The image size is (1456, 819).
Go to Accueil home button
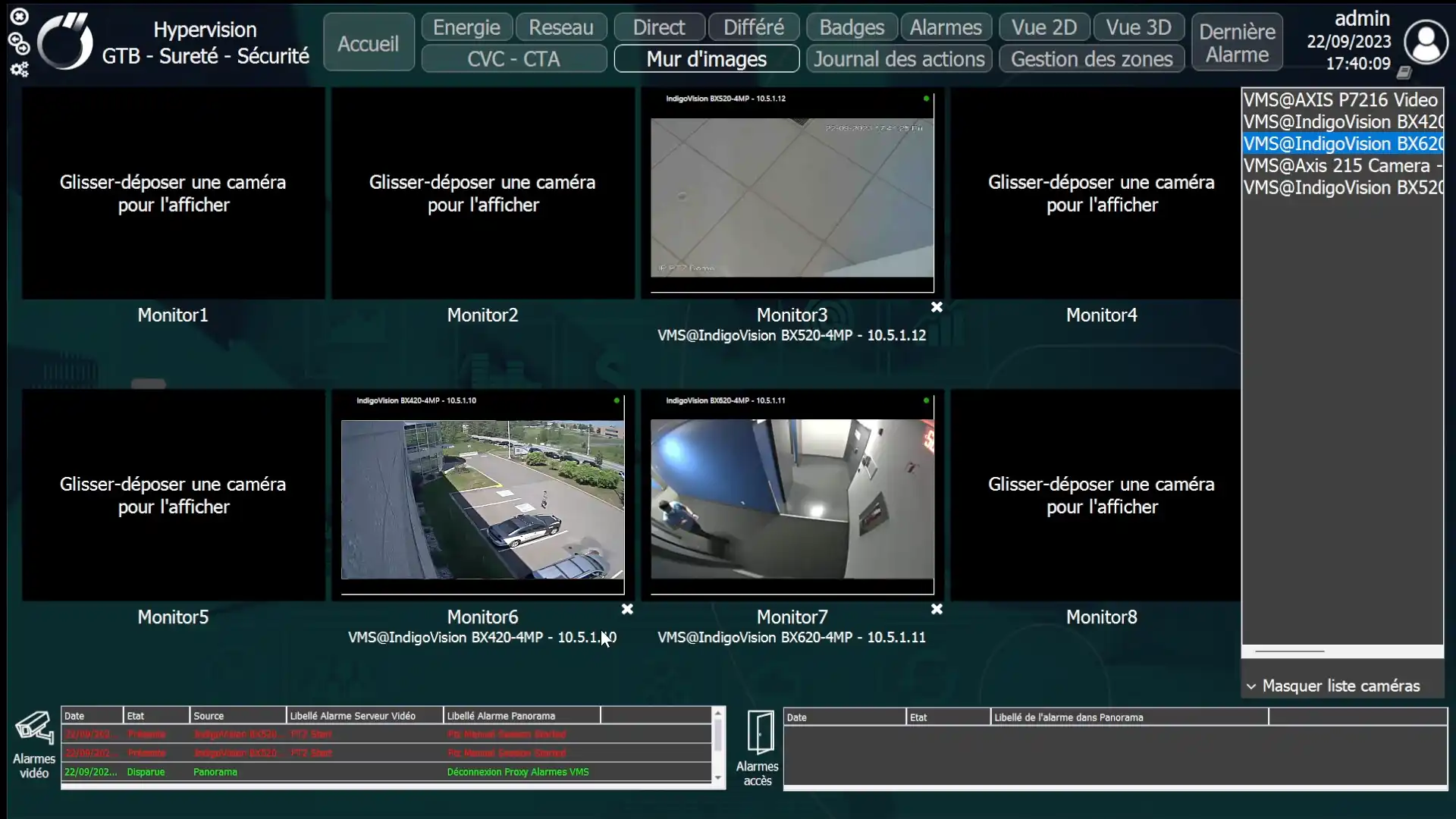click(369, 42)
